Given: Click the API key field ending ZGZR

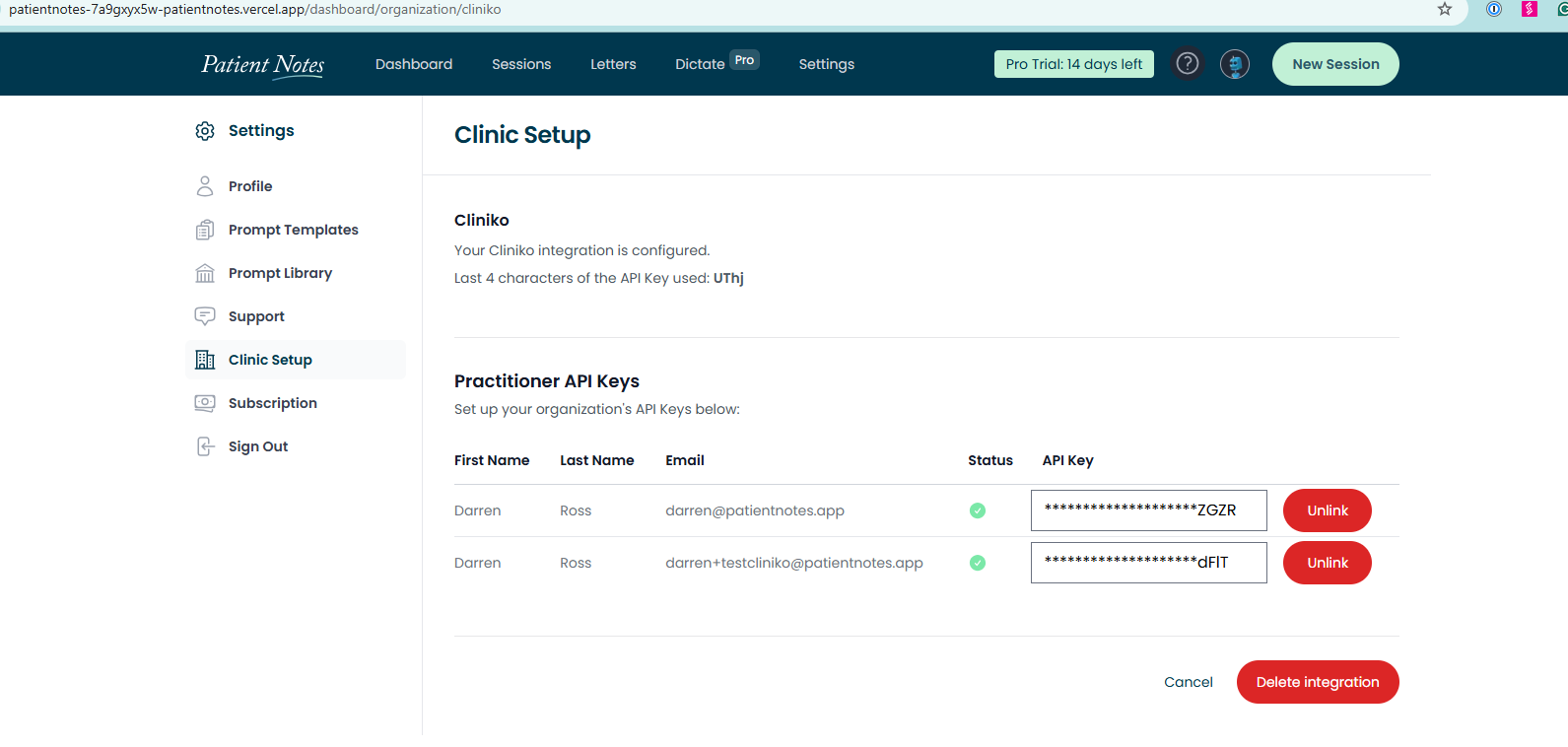Looking at the screenshot, I should (x=1149, y=510).
